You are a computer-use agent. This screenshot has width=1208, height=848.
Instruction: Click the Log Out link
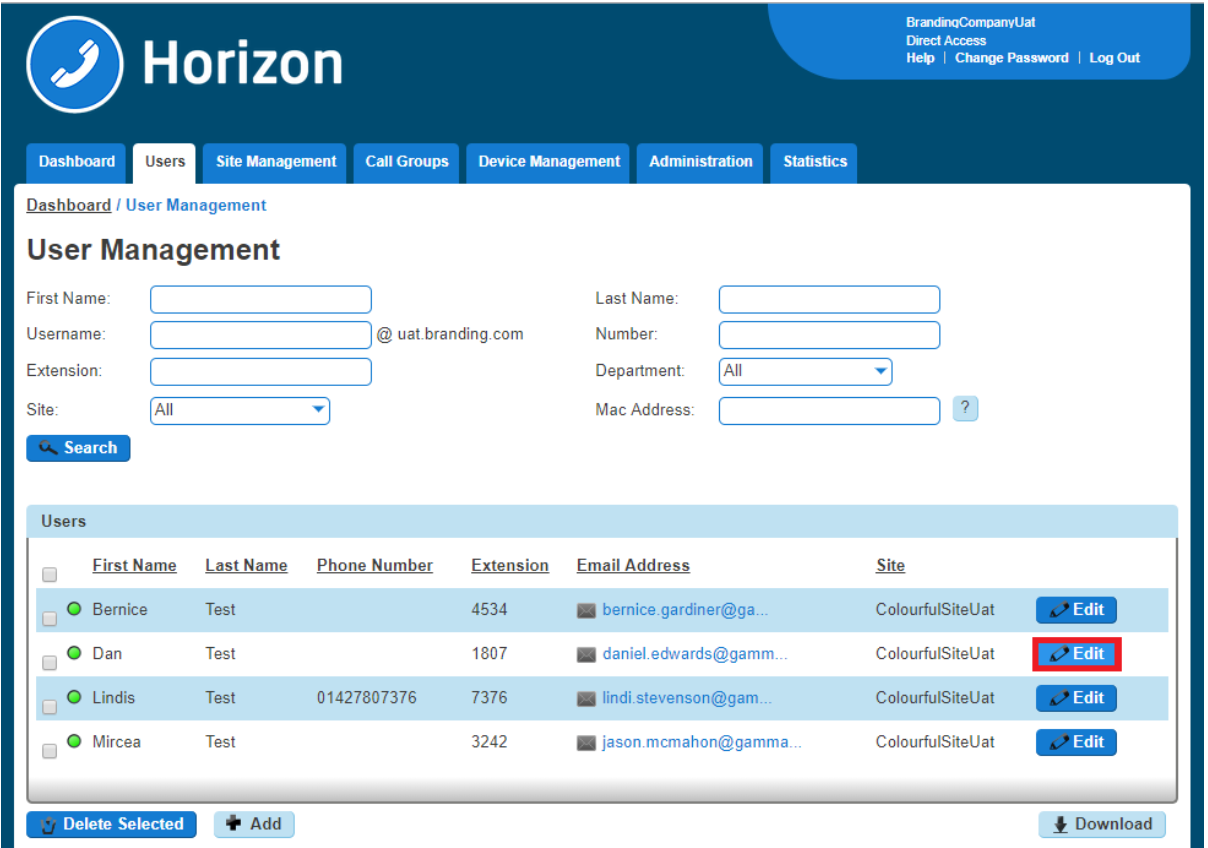click(x=1115, y=58)
